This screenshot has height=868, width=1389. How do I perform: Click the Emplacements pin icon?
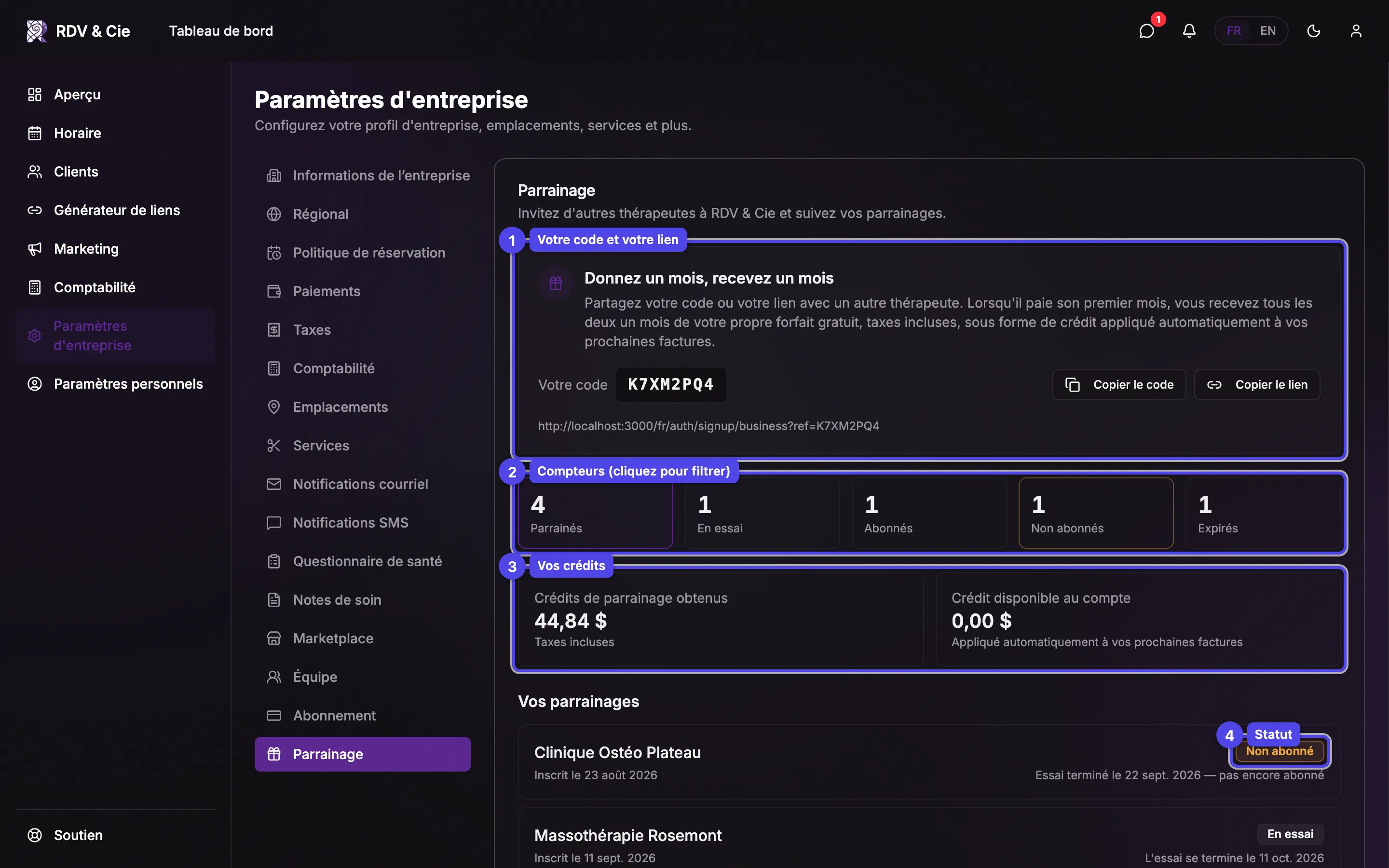[274, 407]
